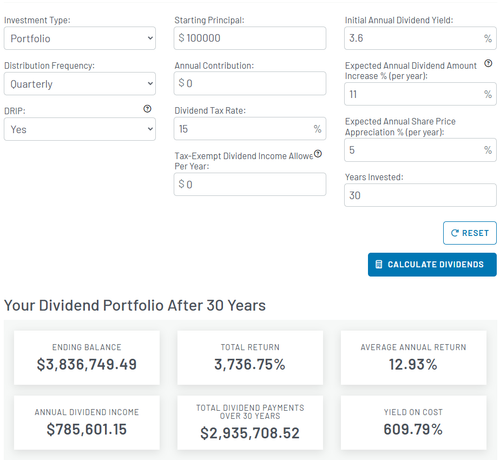The width and height of the screenshot is (500, 460).
Task: Click the Tax-Exempt Dividend Income help icon
Action: click(x=318, y=154)
